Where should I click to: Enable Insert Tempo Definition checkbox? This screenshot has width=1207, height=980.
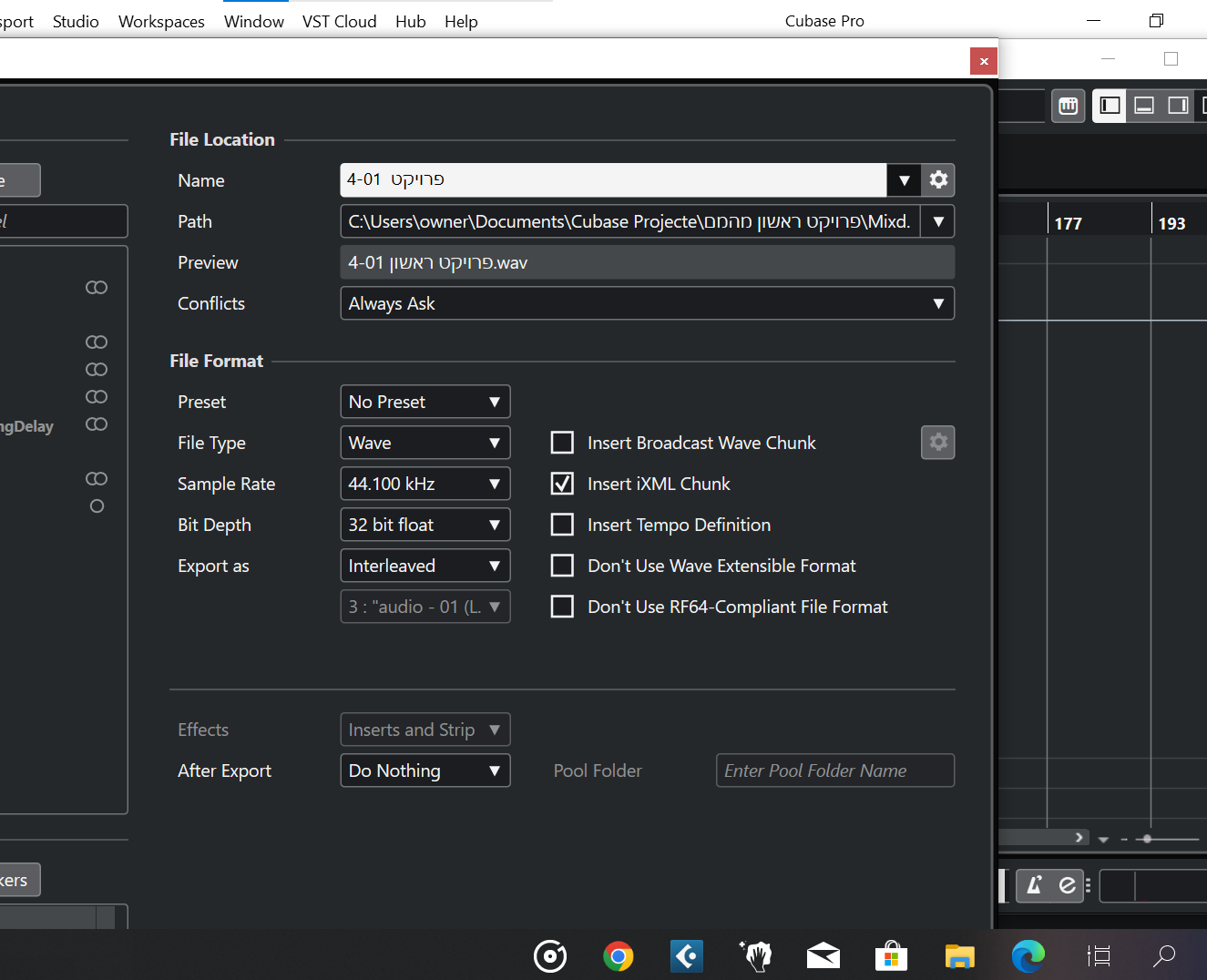pyautogui.click(x=563, y=525)
